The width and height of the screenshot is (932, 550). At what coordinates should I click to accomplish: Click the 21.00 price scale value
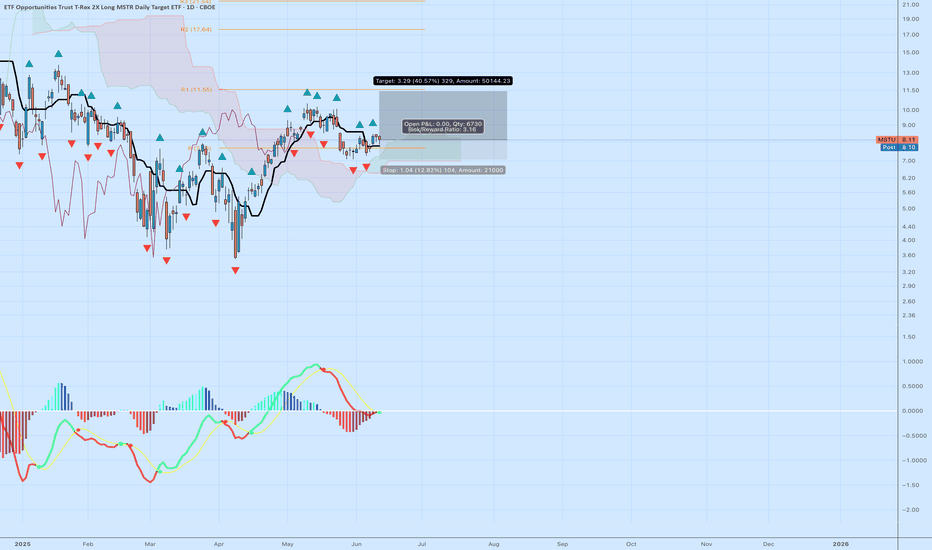911,4
